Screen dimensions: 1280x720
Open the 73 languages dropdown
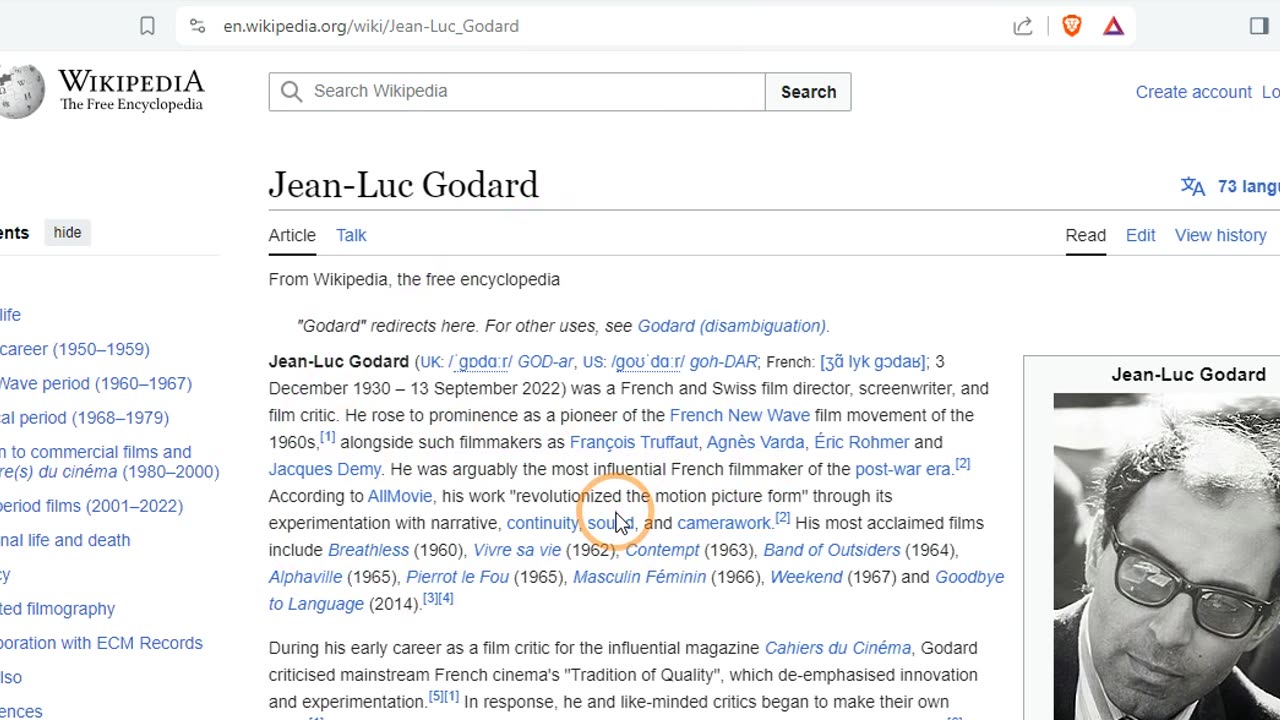[1248, 186]
